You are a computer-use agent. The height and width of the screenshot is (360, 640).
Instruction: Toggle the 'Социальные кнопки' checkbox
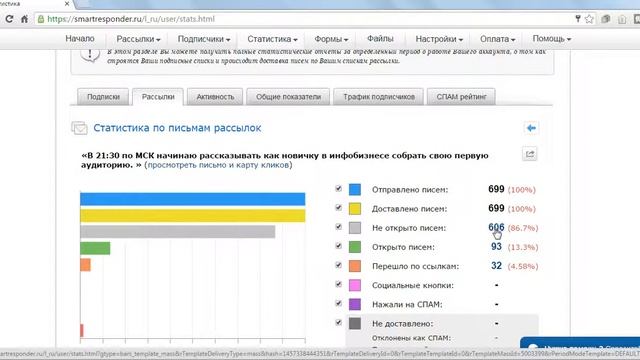pyautogui.click(x=338, y=284)
